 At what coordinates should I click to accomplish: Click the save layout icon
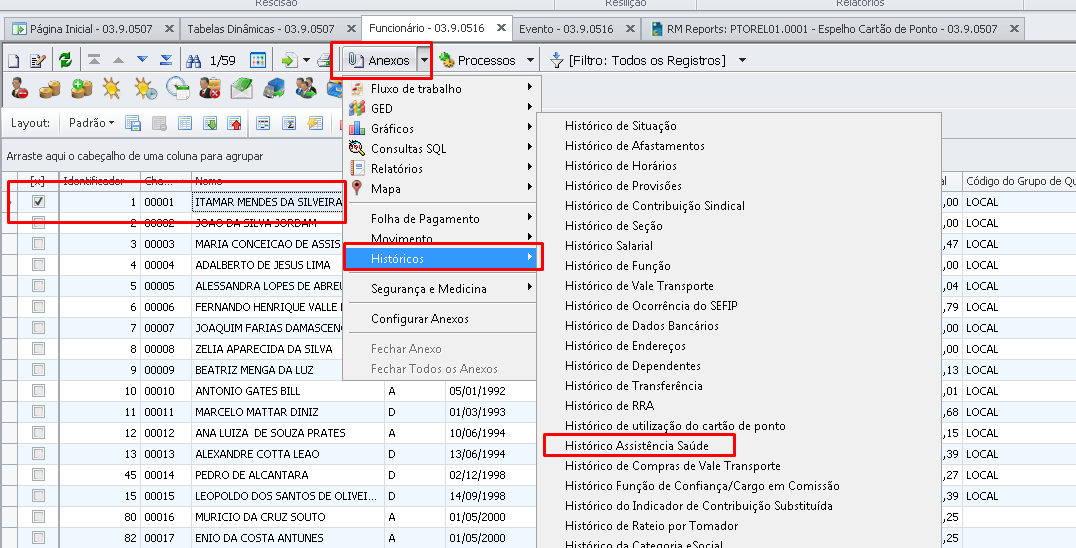(133, 123)
